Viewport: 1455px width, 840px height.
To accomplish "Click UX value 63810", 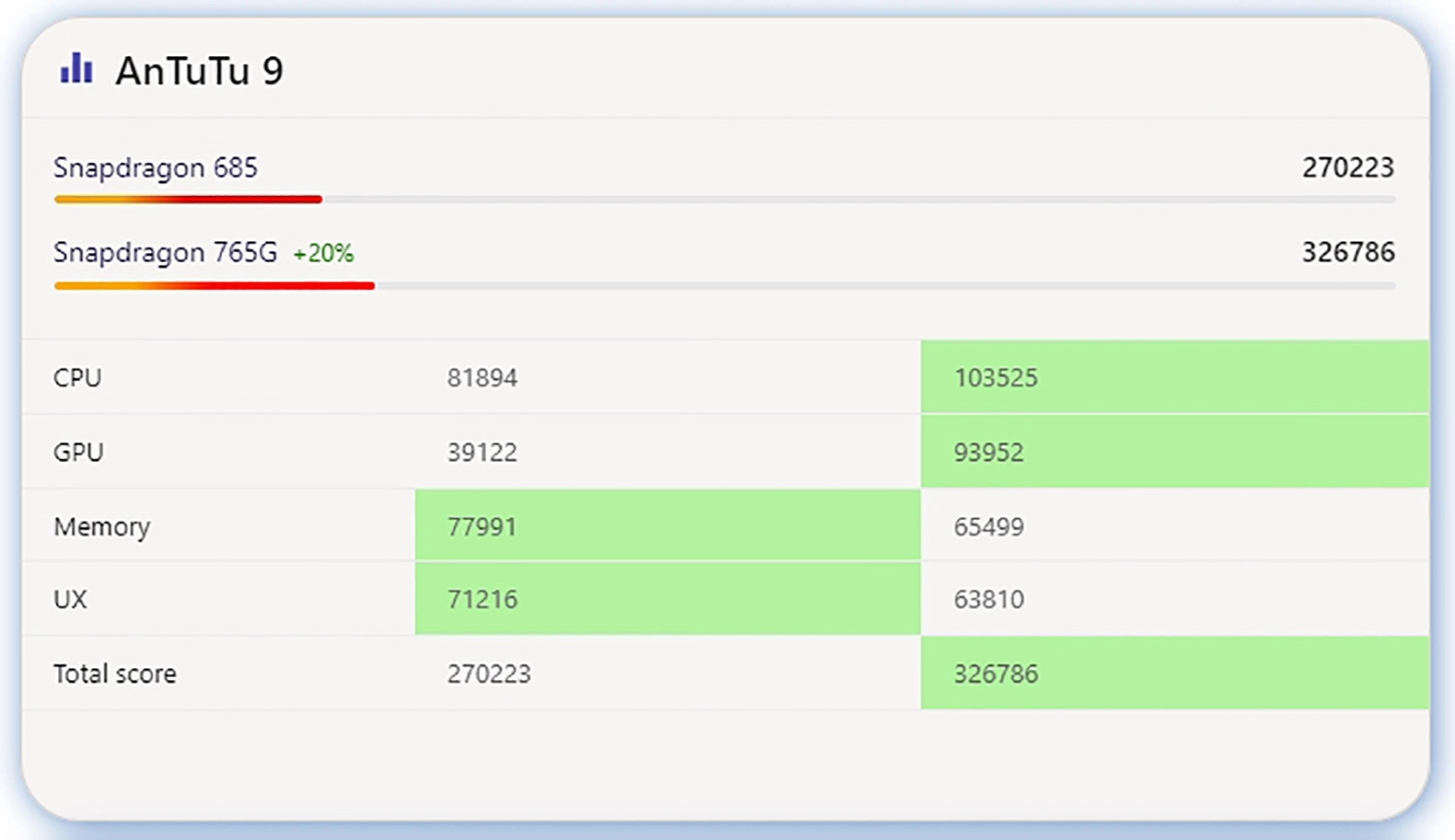I will pos(988,599).
